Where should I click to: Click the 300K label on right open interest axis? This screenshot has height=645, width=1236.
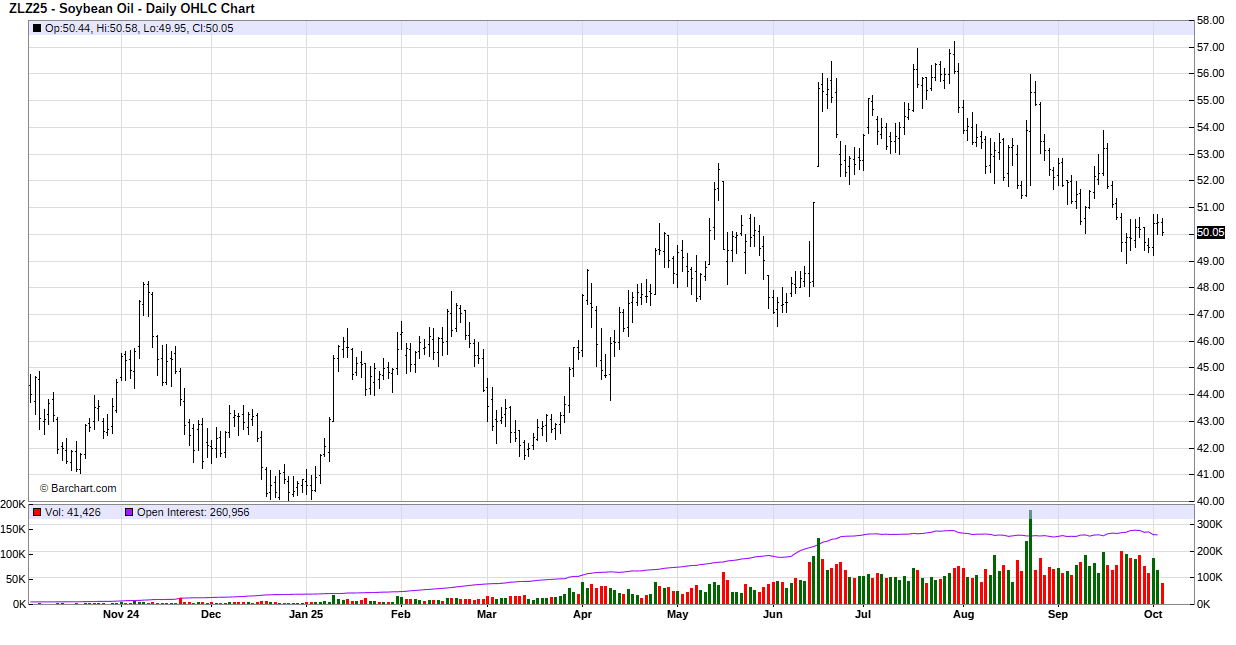point(1211,524)
